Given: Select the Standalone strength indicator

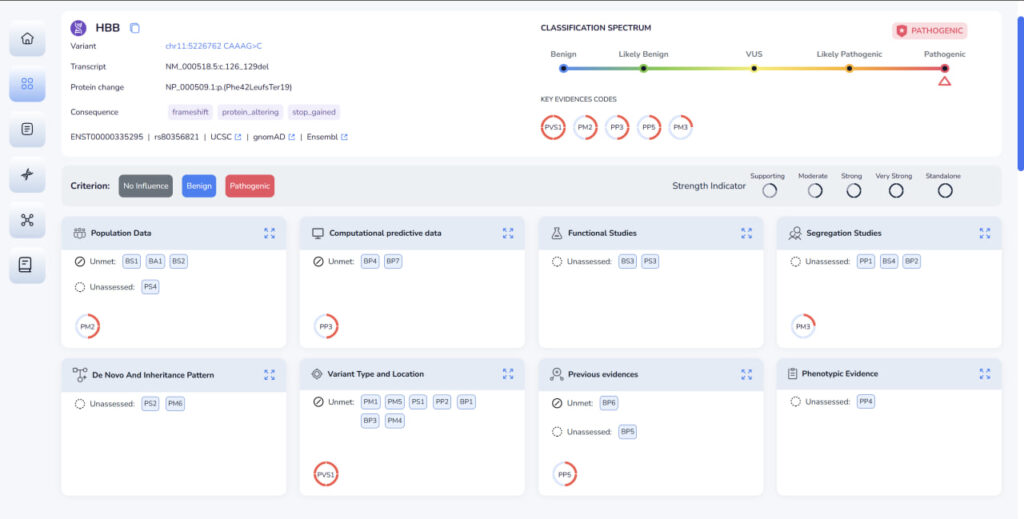Looking at the screenshot, I should (945, 191).
